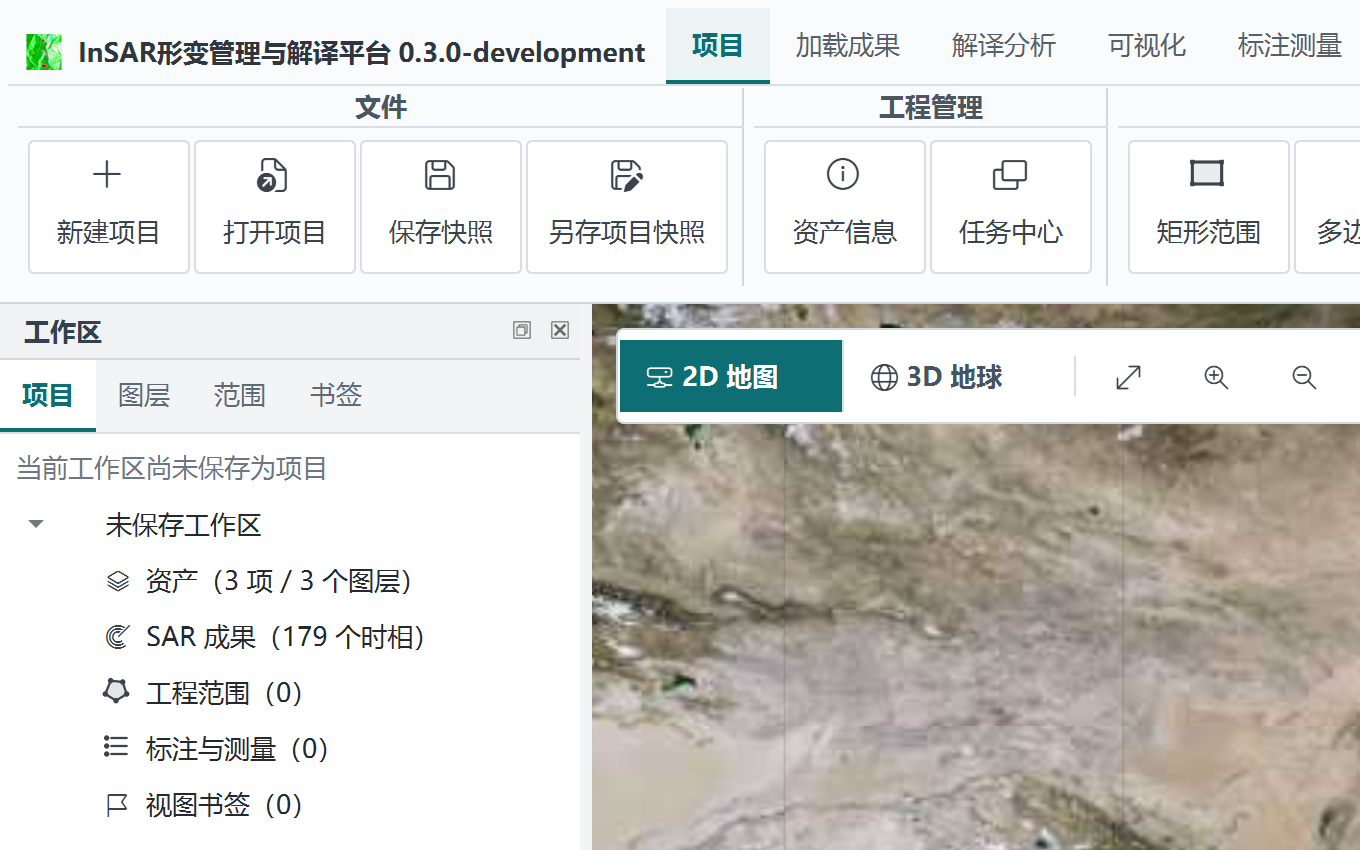Open the 可视化 ribbon tab
1360x850 pixels.
point(1147,46)
